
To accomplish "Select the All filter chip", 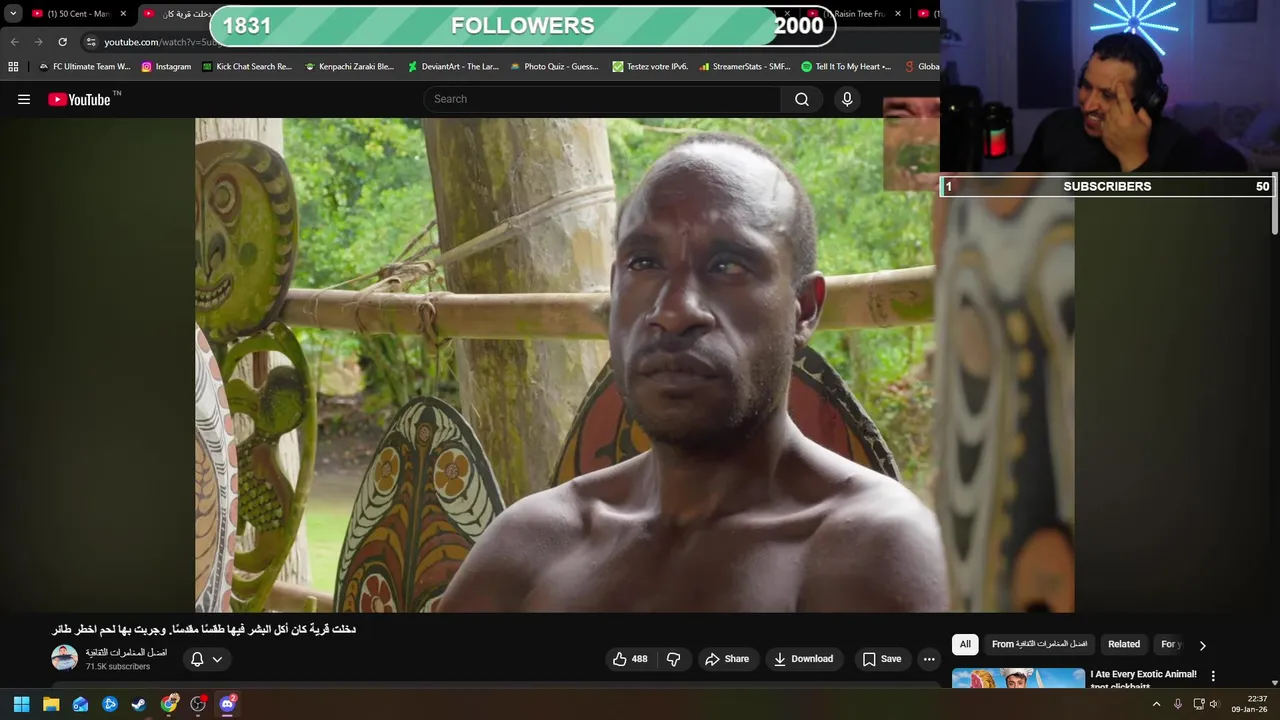I will click(965, 644).
